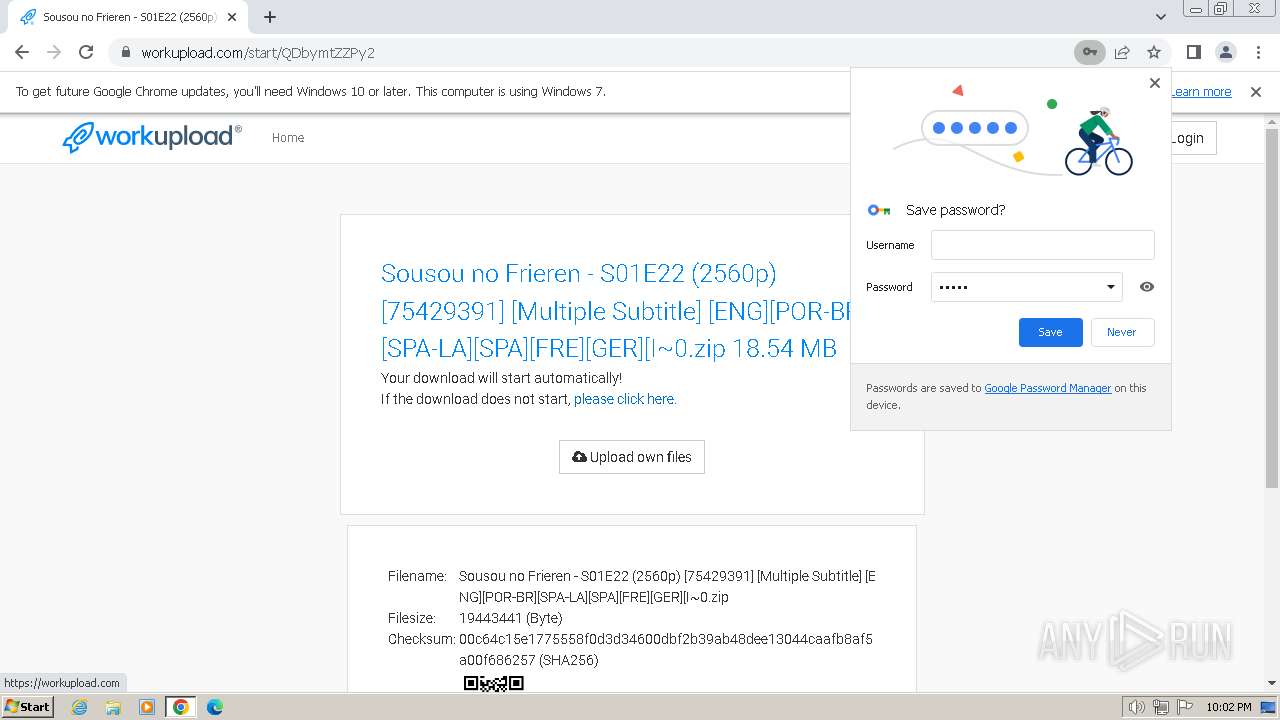Open the tab search chevron
The height and width of the screenshot is (720, 1280).
pos(1160,17)
